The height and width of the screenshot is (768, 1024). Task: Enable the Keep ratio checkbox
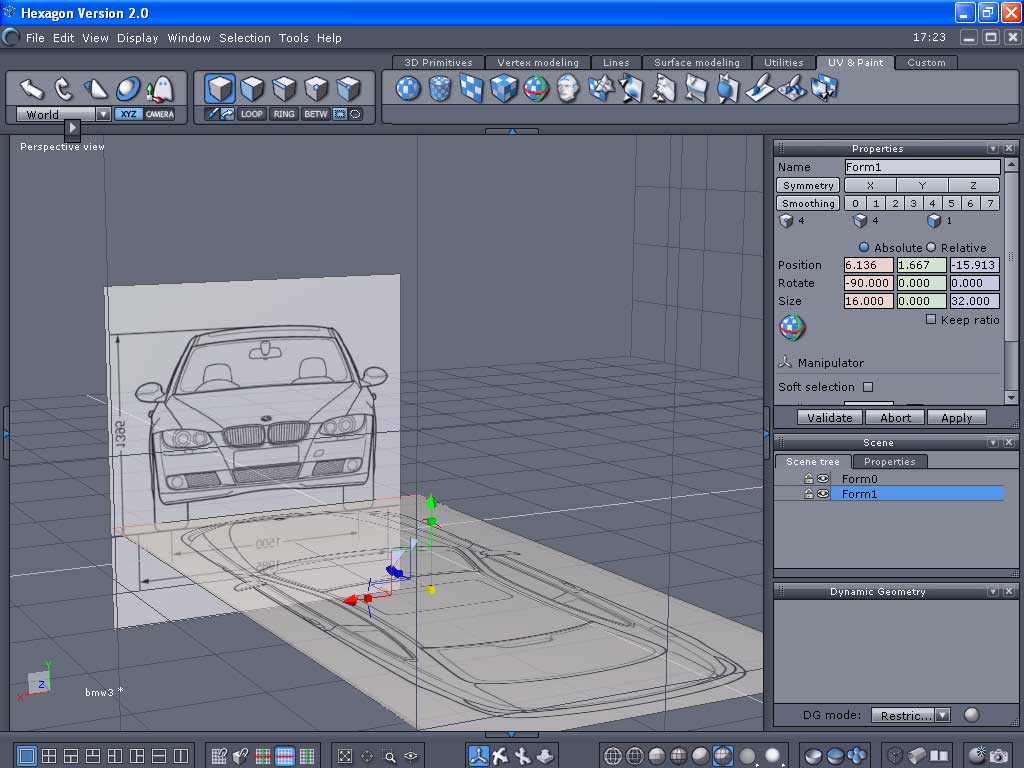(931, 320)
